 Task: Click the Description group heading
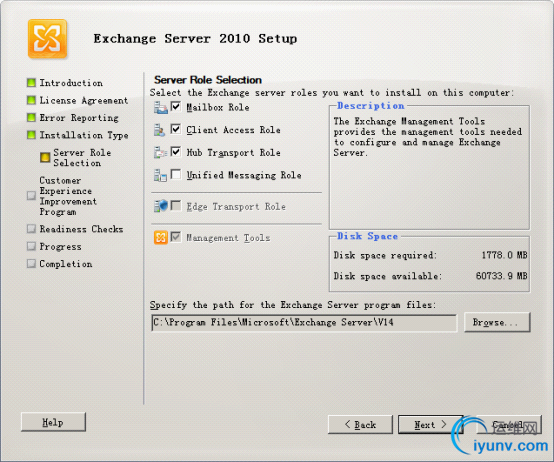click(x=371, y=106)
